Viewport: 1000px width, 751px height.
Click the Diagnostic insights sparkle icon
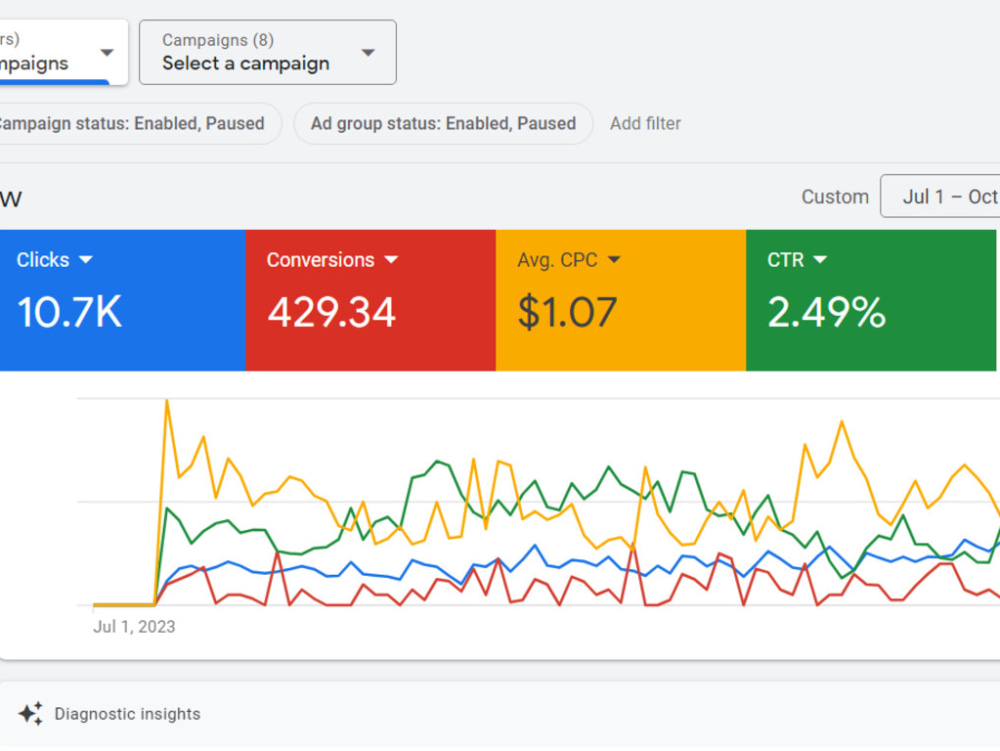(x=31, y=713)
